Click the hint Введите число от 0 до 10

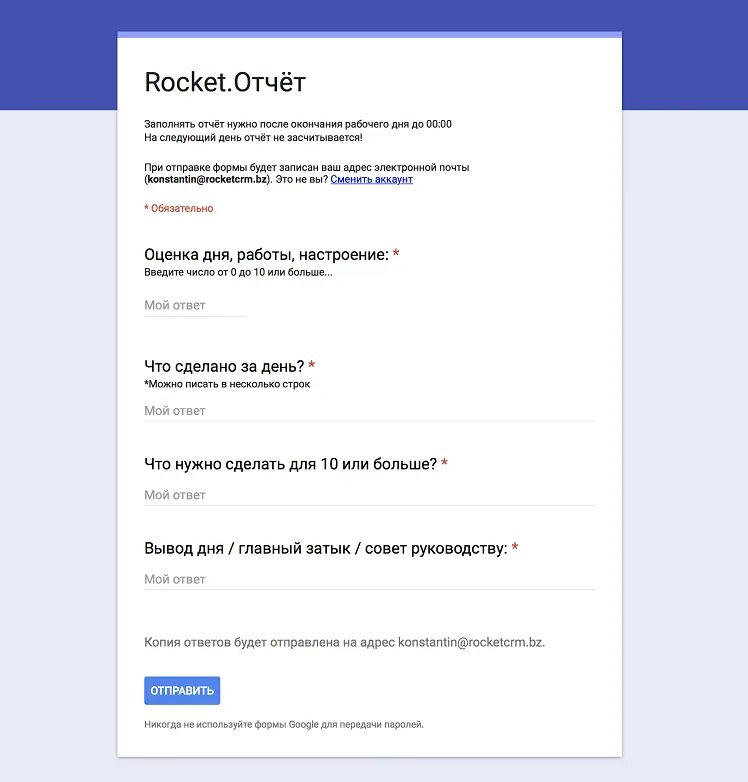238,273
